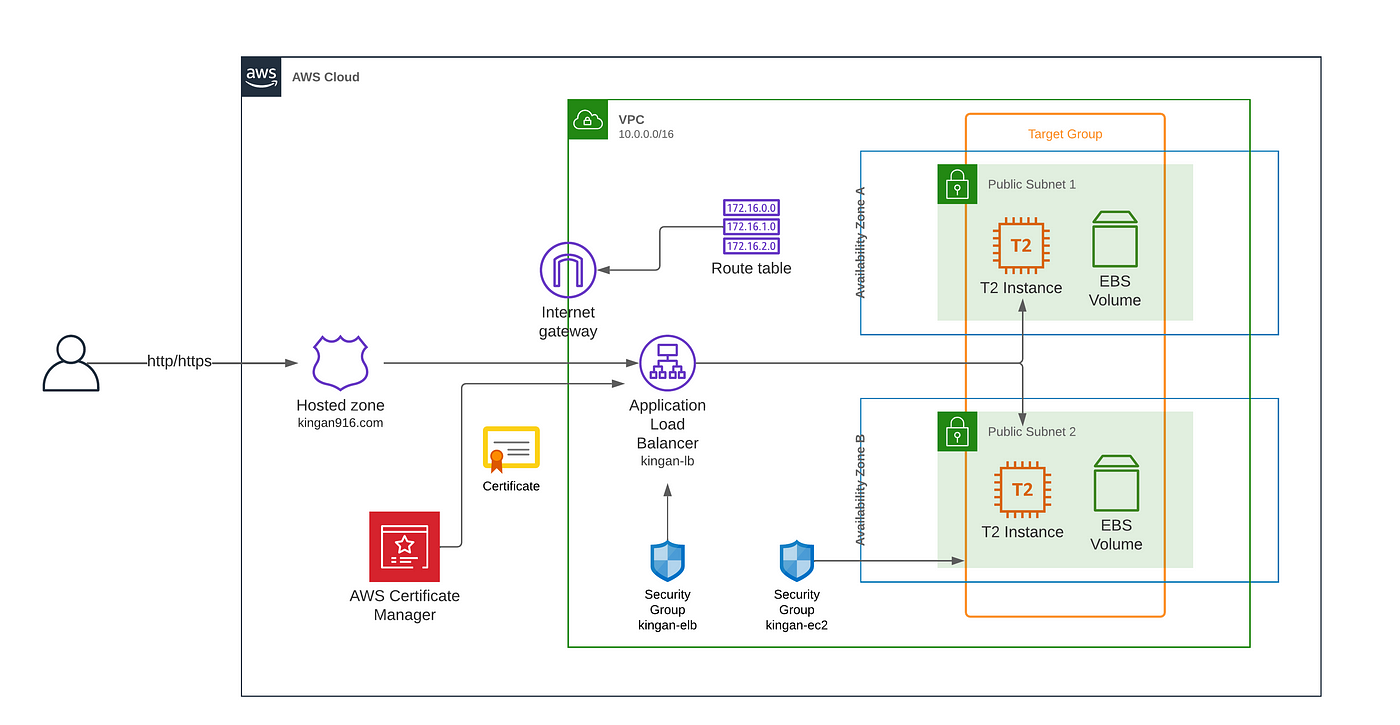
Task: Click the orange 'Target Group' label
Action: [x=1065, y=134]
